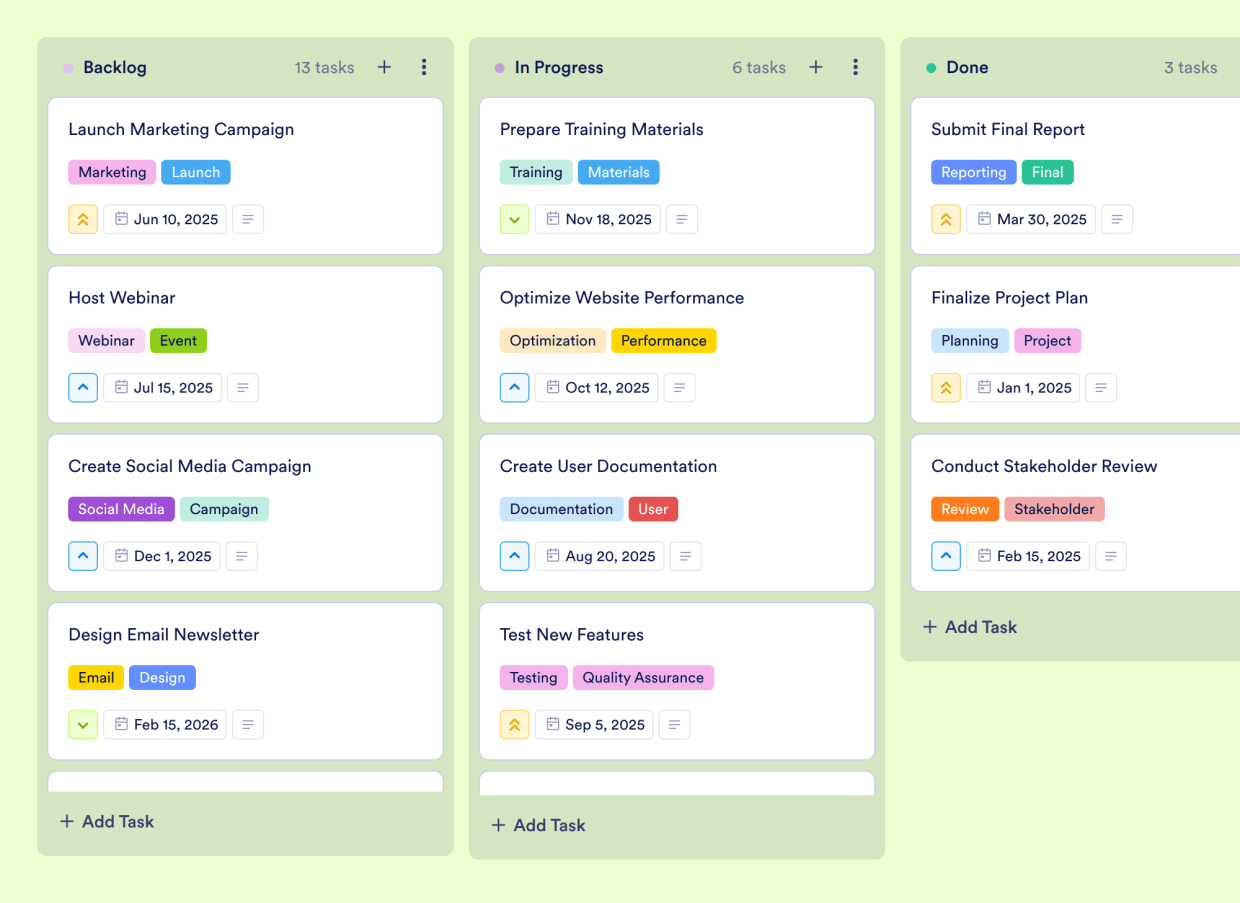Image resolution: width=1240 pixels, height=903 pixels.
Task: Open Dec 1, 2025 date picker
Action: click(x=162, y=556)
